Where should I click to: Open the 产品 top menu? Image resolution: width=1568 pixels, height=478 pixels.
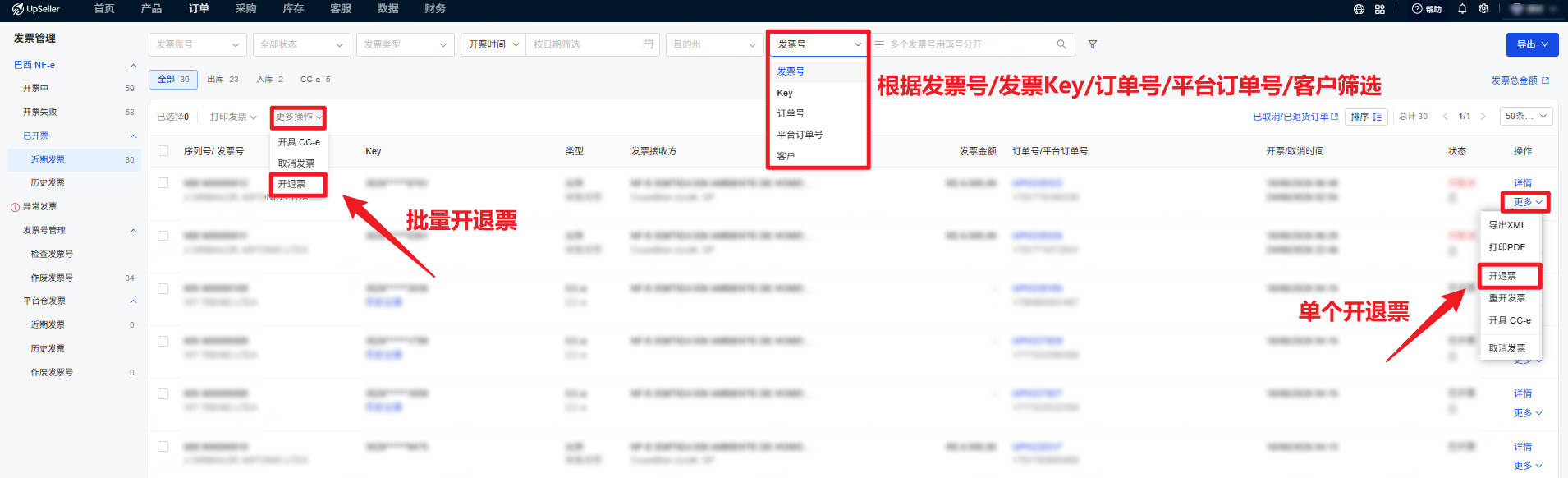point(151,9)
